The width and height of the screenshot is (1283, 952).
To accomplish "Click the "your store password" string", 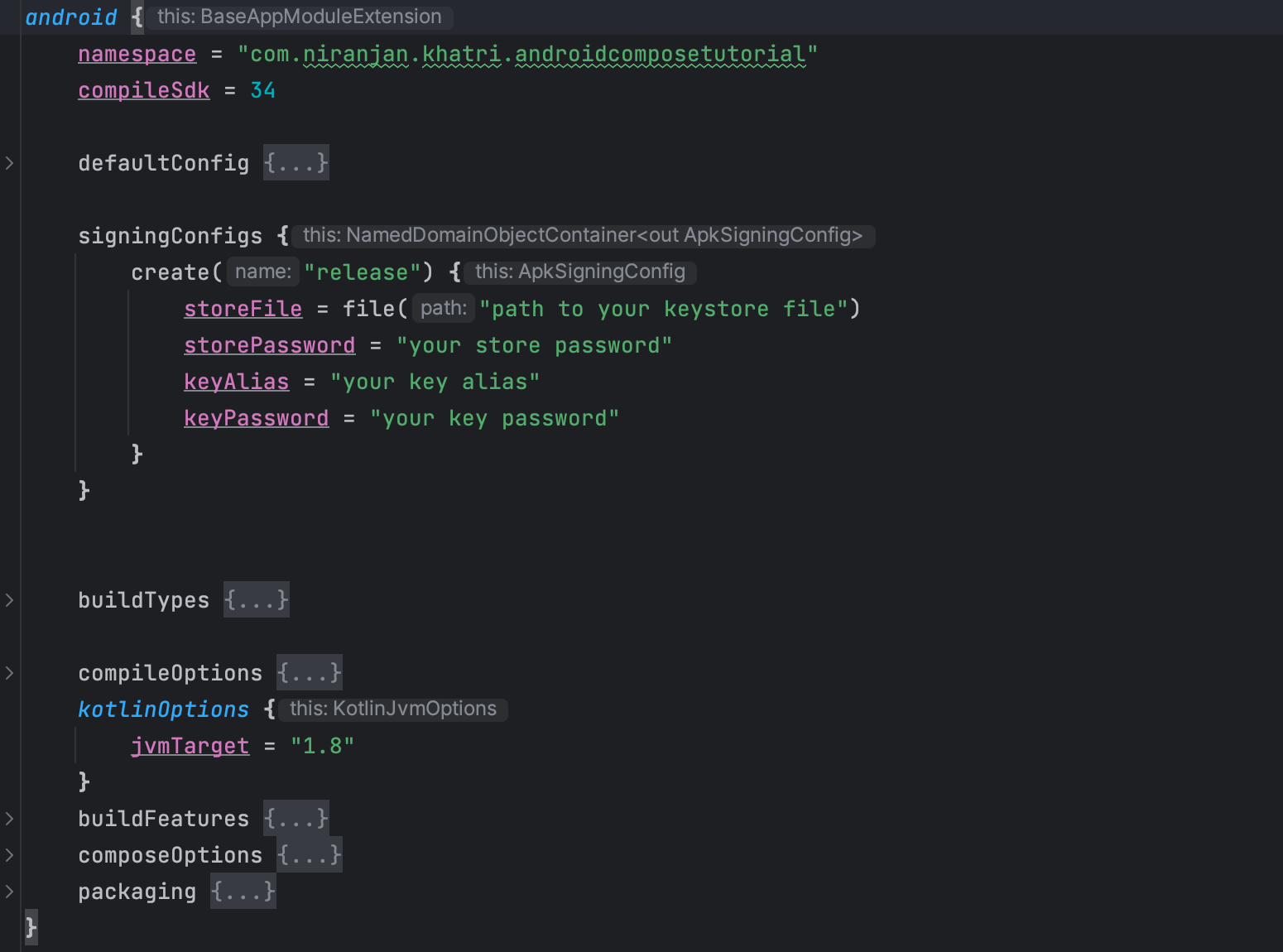I will pyautogui.click(x=534, y=345).
